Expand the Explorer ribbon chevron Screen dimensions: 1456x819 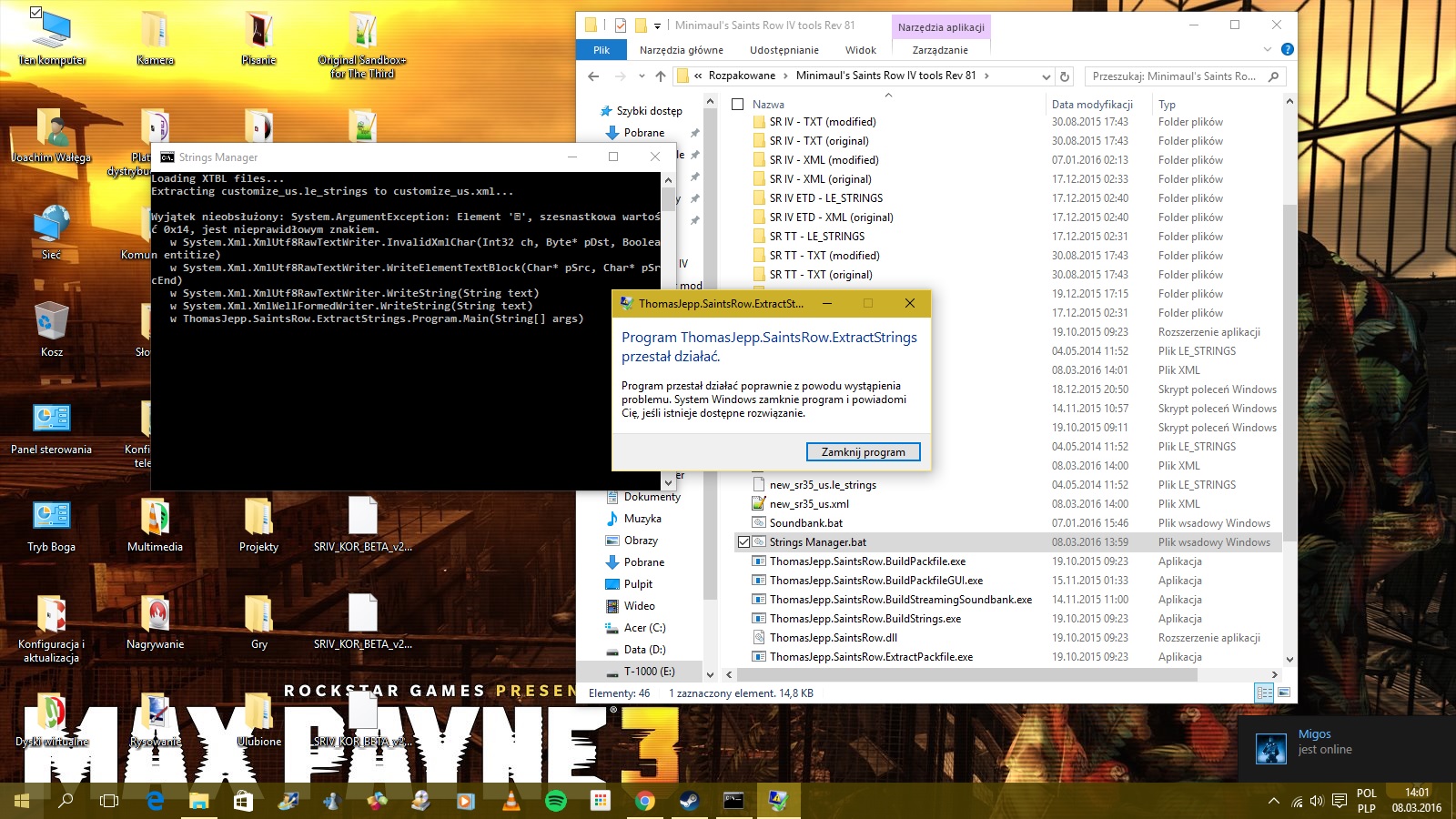[x=1267, y=49]
